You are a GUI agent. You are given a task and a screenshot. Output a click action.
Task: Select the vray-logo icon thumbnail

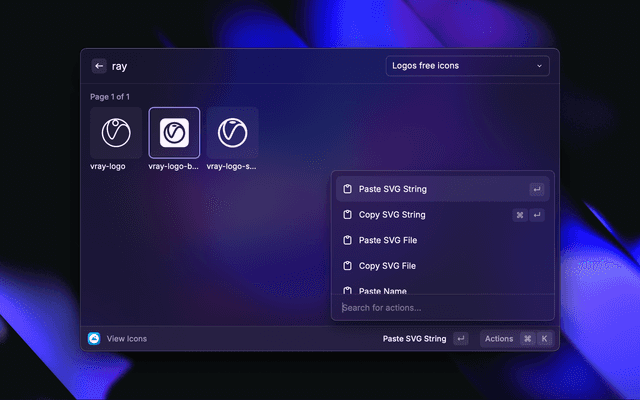[x=116, y=133]
